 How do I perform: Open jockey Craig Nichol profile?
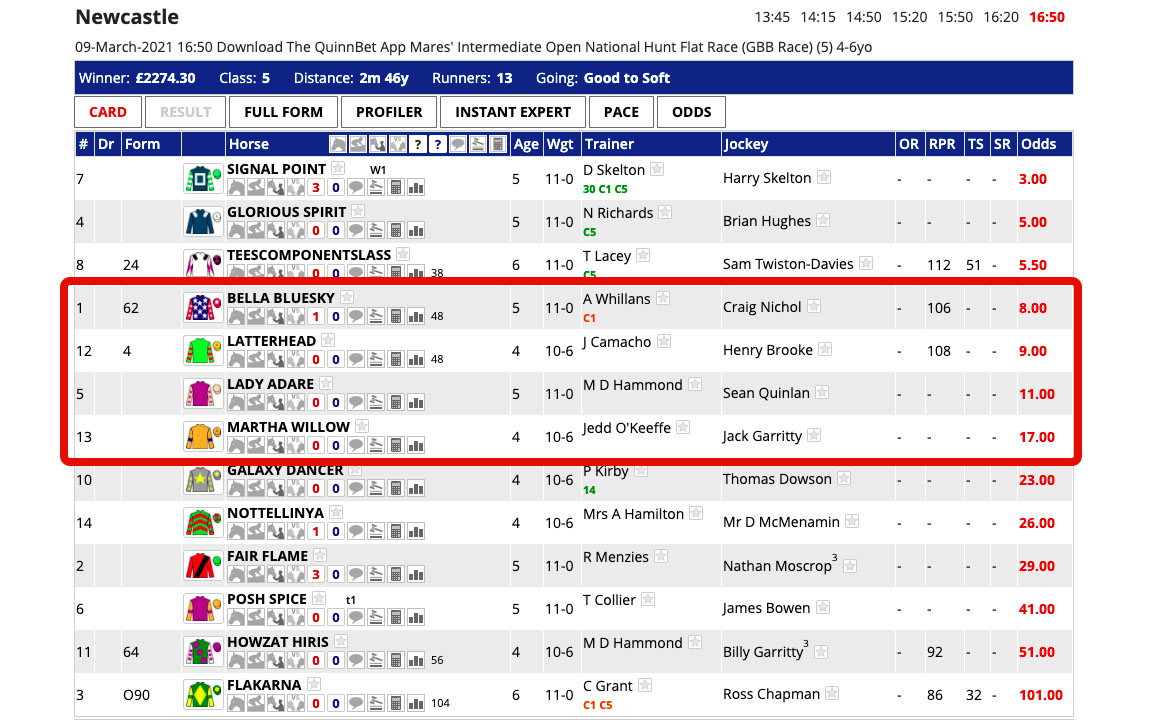pos(762,307)
